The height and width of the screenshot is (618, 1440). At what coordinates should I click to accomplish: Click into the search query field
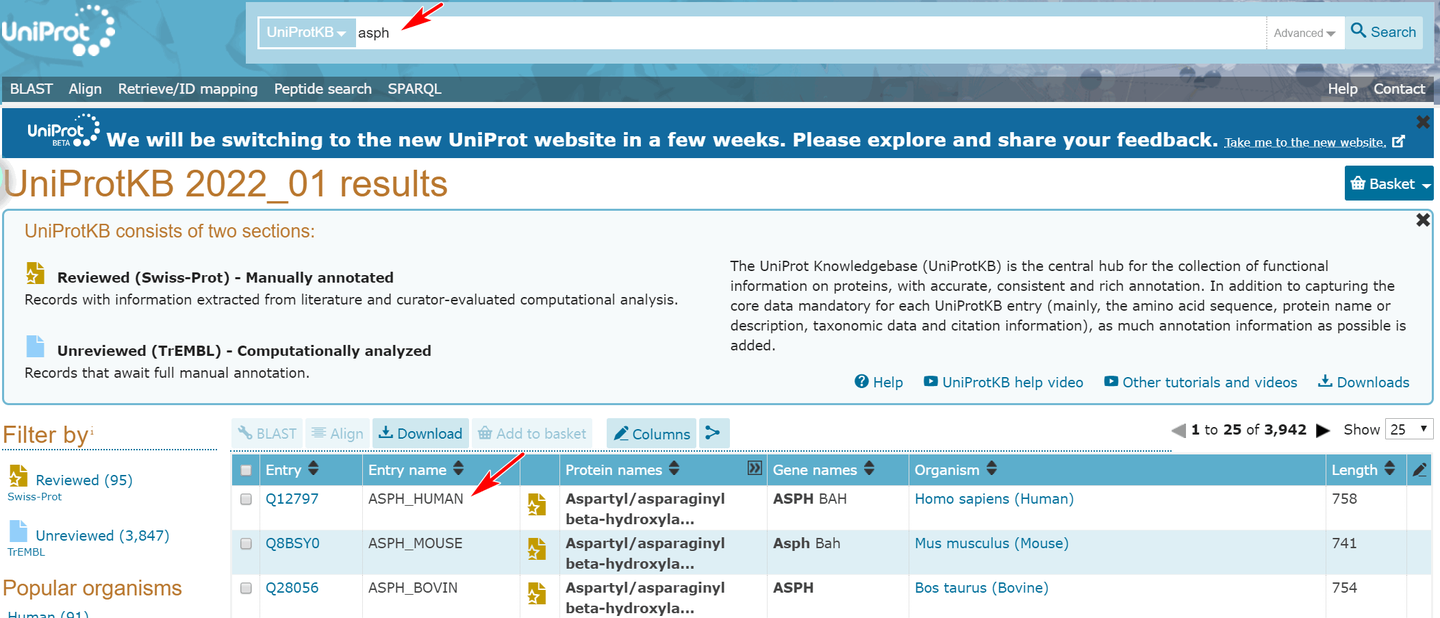tap(810, 32)
